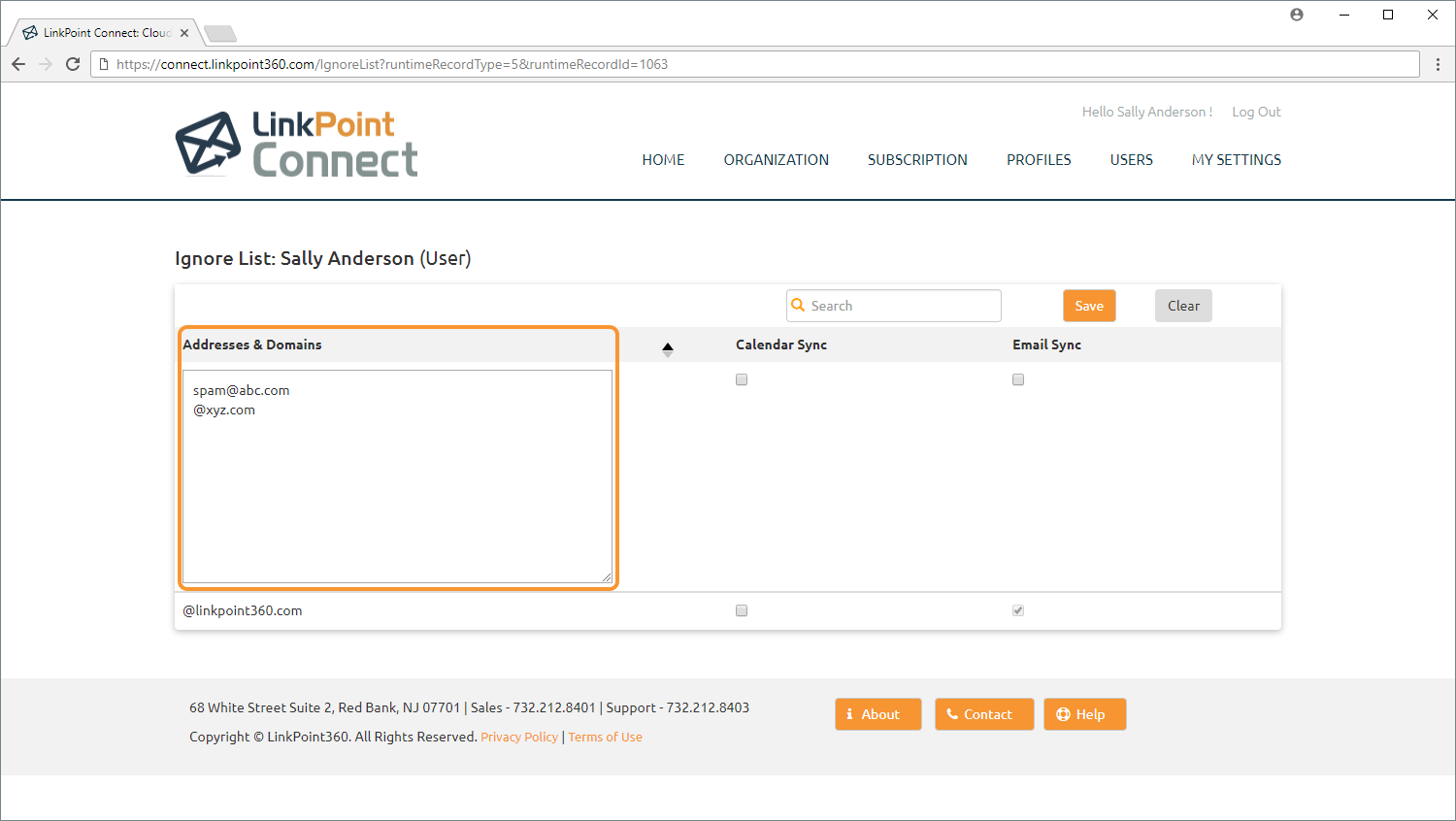The width and height of the screenshot is (1456, 821).
Task: Go to MY SETTINGS
Action: click(x=1237, y=160)
